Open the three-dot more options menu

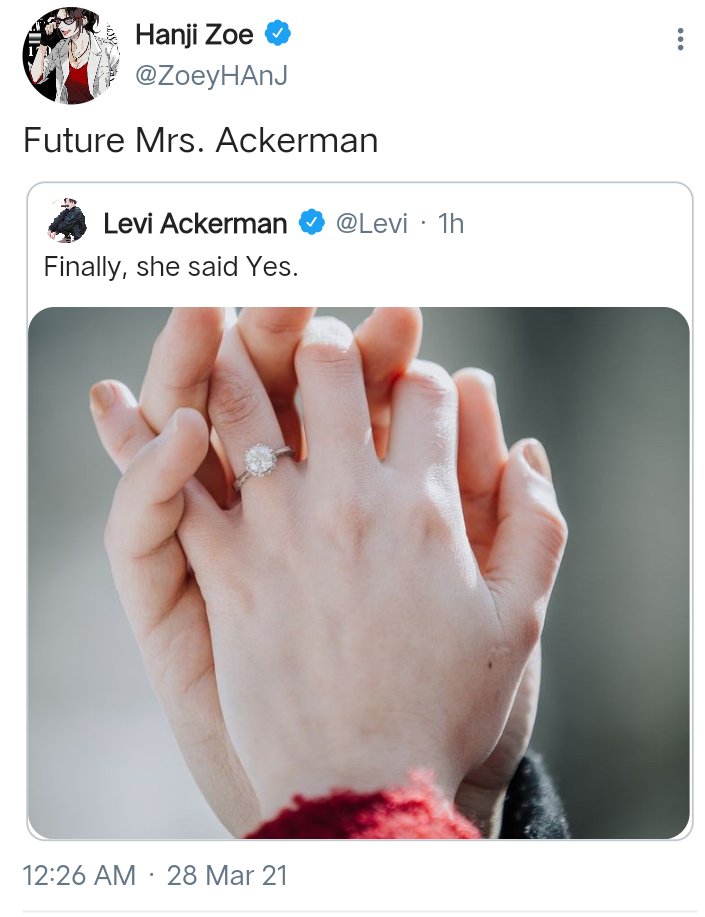point(680,39)
